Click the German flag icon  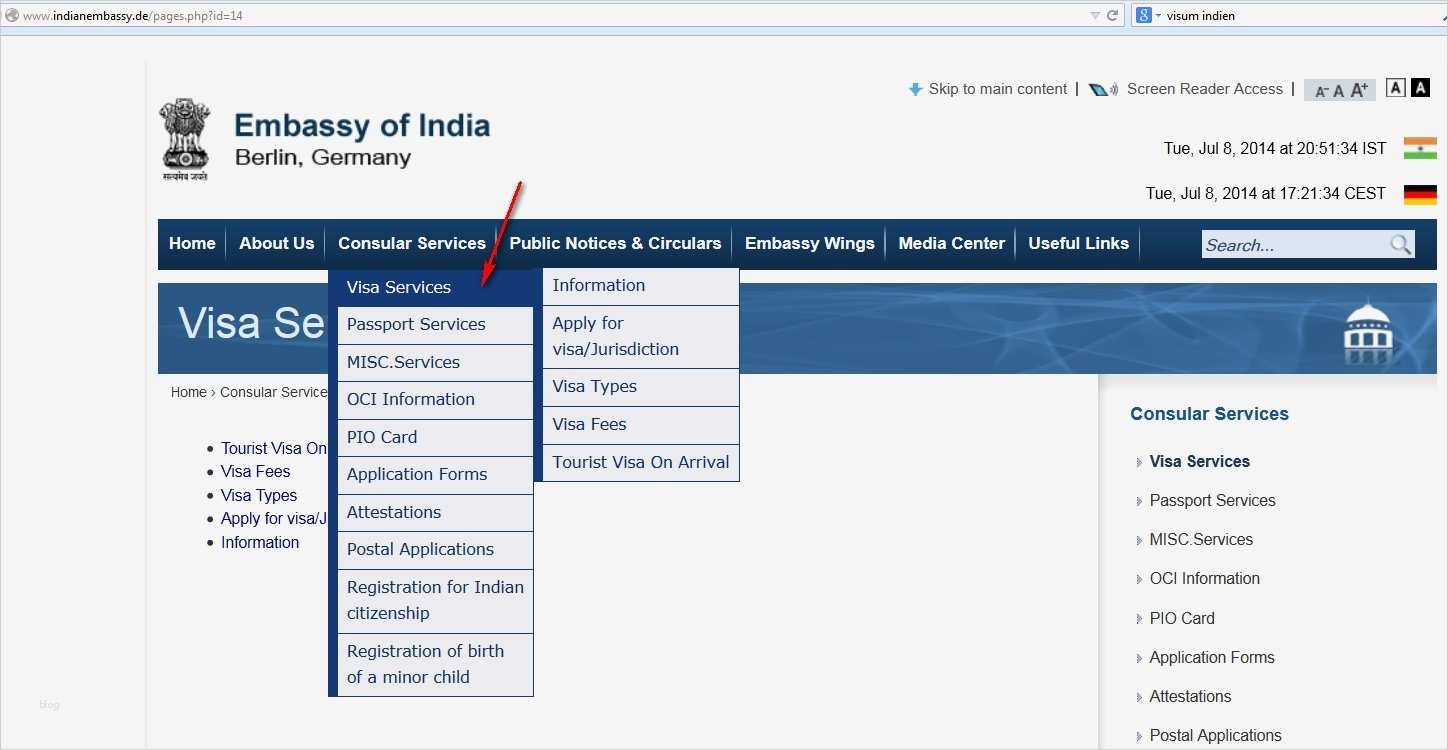coord(1420,194)
